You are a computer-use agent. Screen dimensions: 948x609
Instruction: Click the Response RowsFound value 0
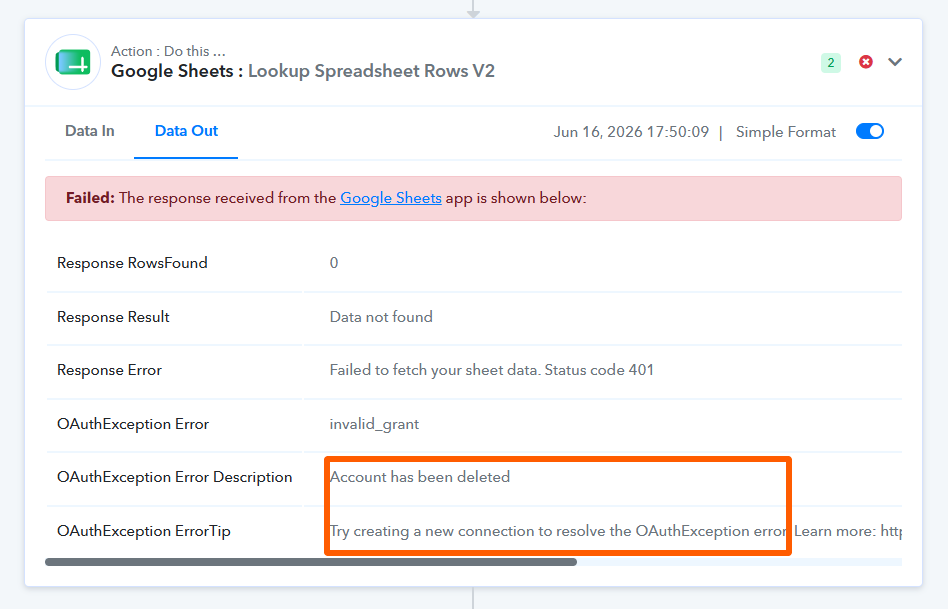pyautogui.click(x=334, y=263)
